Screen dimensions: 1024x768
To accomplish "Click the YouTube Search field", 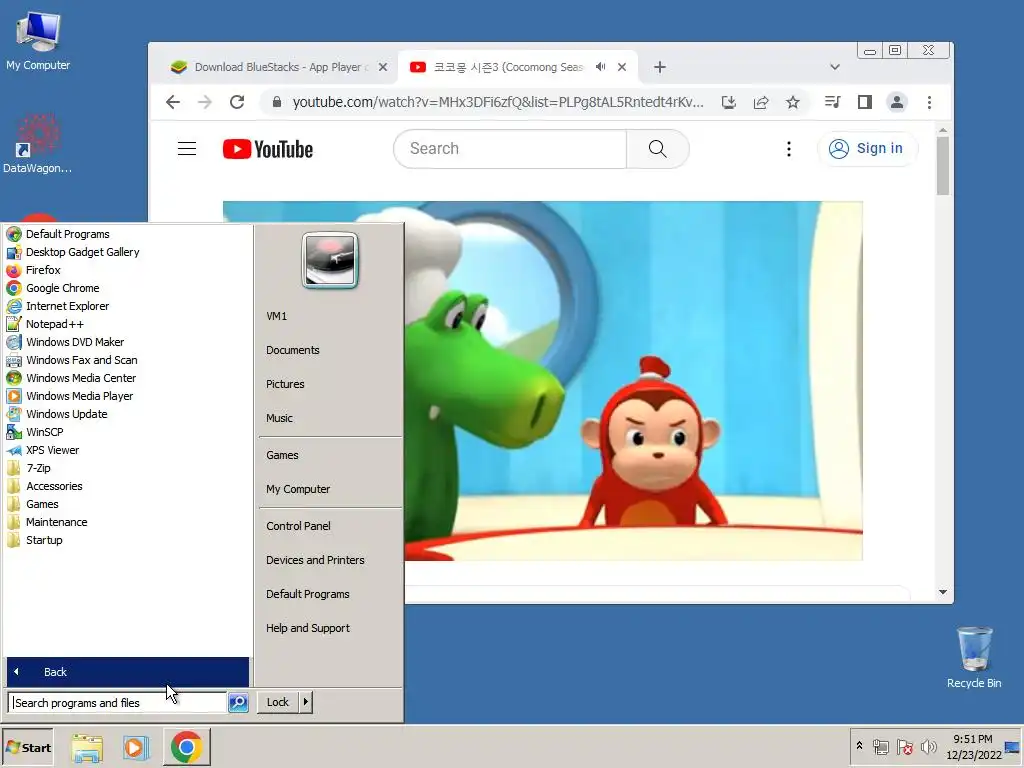I will coord(511,149).
